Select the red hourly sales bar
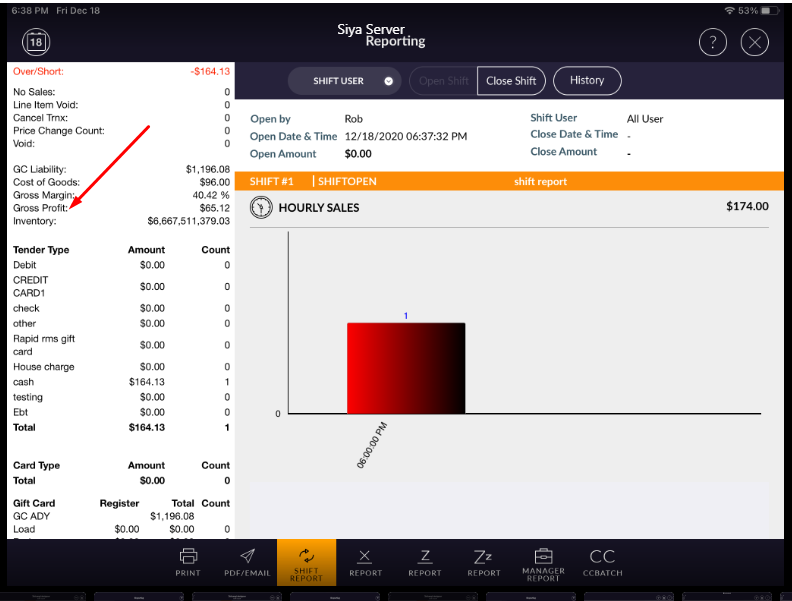The image size is (792, 601). pyautogui.click(x=405, y=367)
